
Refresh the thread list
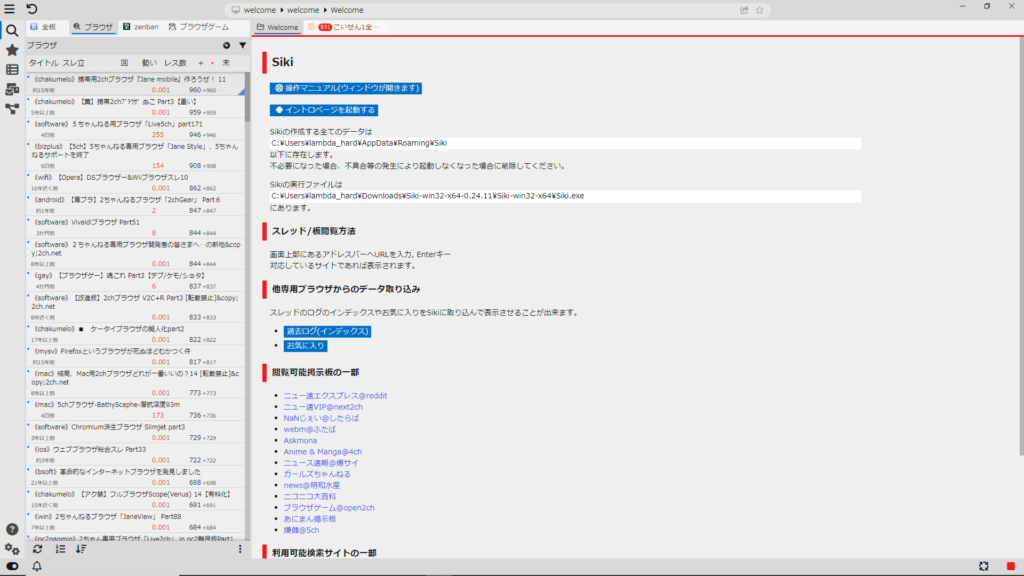point(37,549)
